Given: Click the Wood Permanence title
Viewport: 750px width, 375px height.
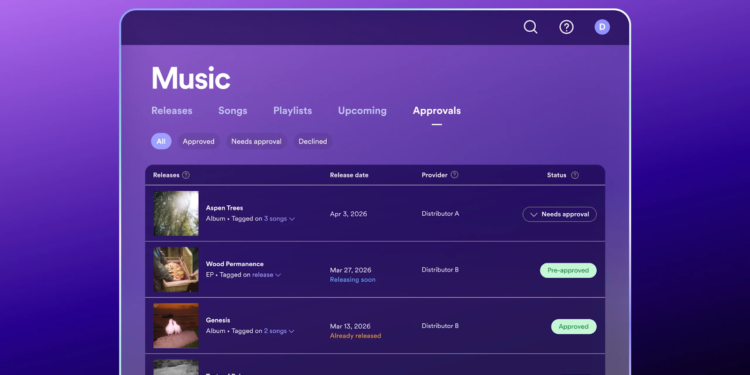Looking at the screenshot, I should point(235,264).
